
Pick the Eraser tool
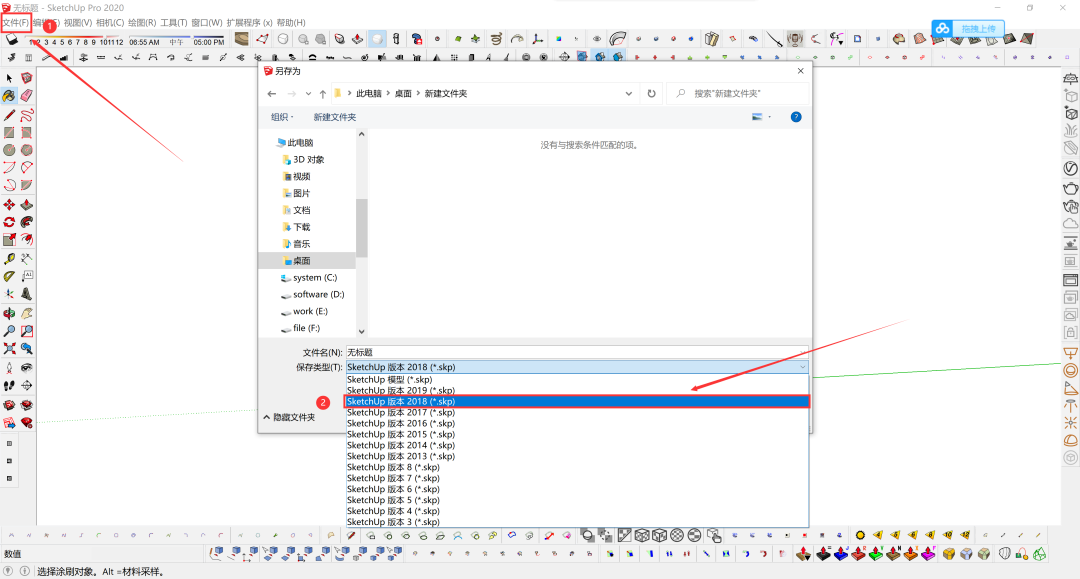click(x=26, y=96)
